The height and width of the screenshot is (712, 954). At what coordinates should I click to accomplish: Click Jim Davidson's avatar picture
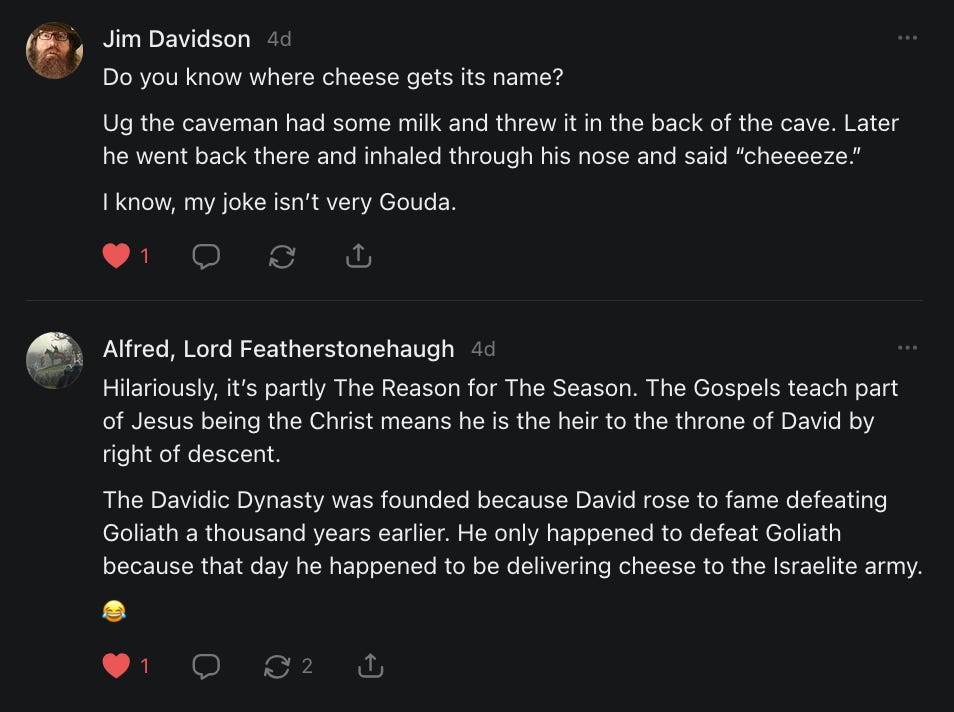[54, 50]
